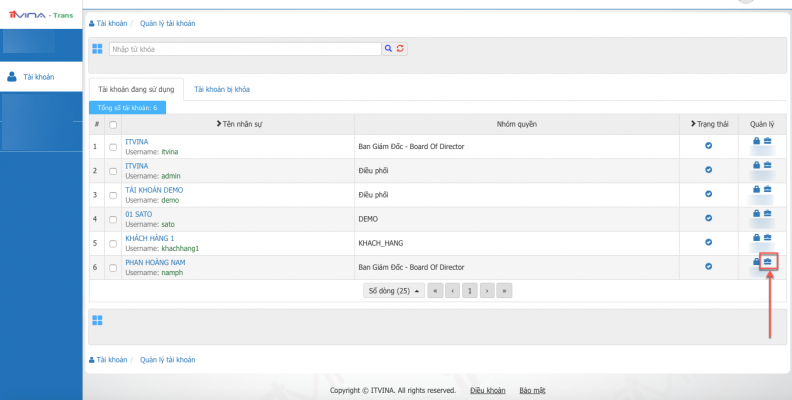Open the KHÁCH HÀNG 1 account link
792x400 pixels.
(x=150, y=238)
